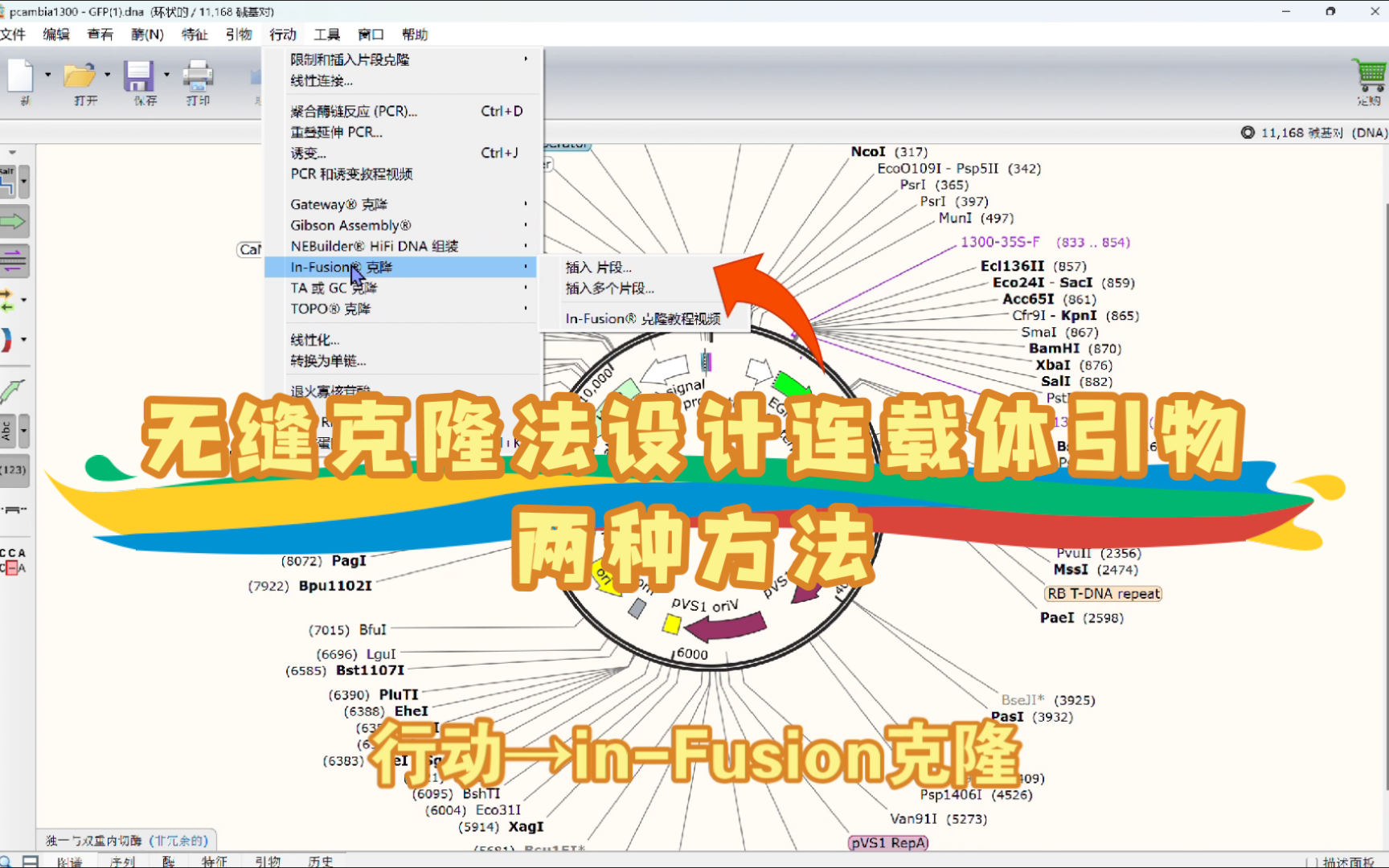This screenshot has width=1389, height=868.
Task: Open the 定购 shopping cart icon
Action: coord(1369,76)
